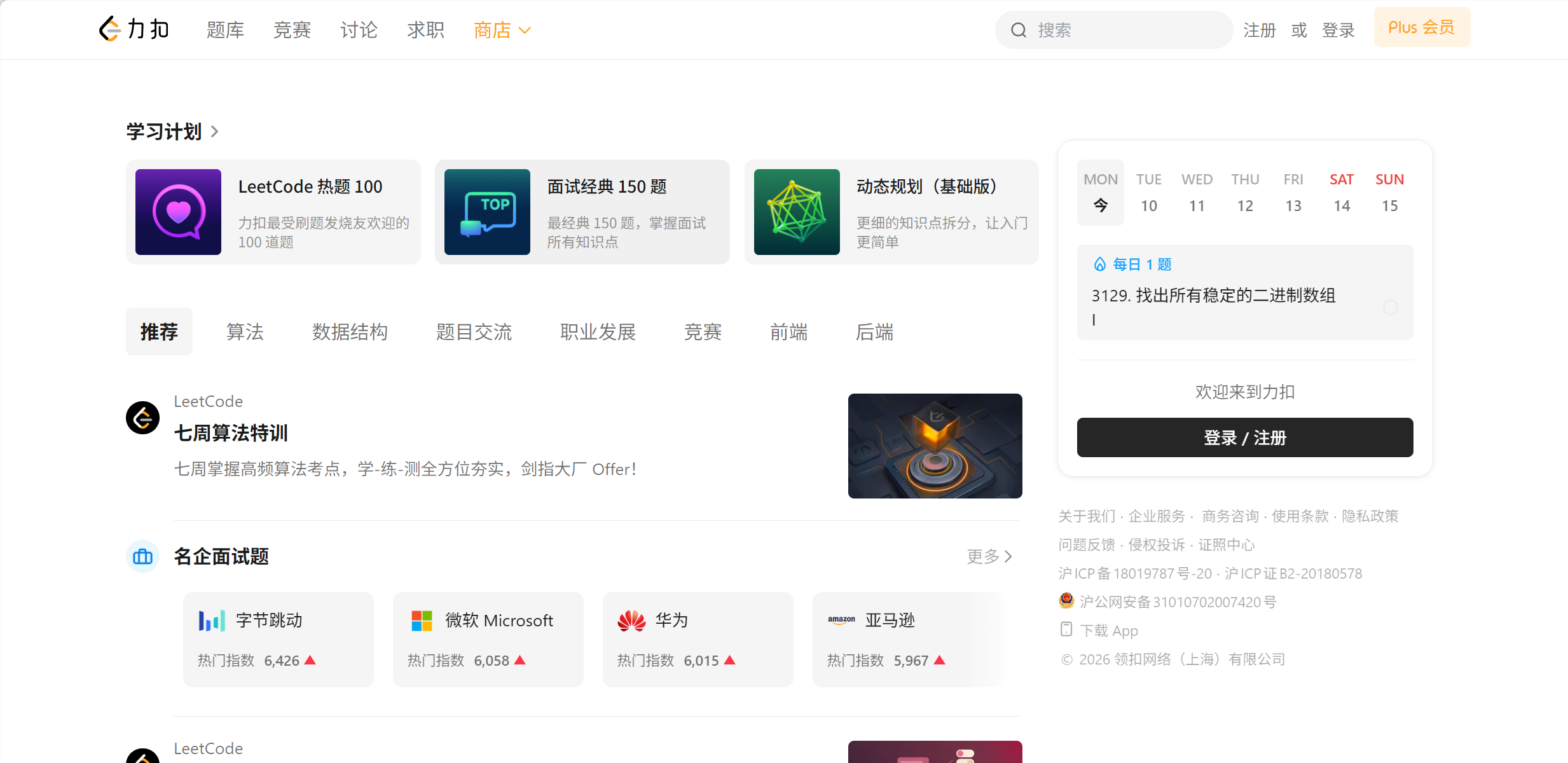This screenshot has height=763, width=1568.
Task: Select Monday 今 in the calendar
Action: click(1100, 193)
